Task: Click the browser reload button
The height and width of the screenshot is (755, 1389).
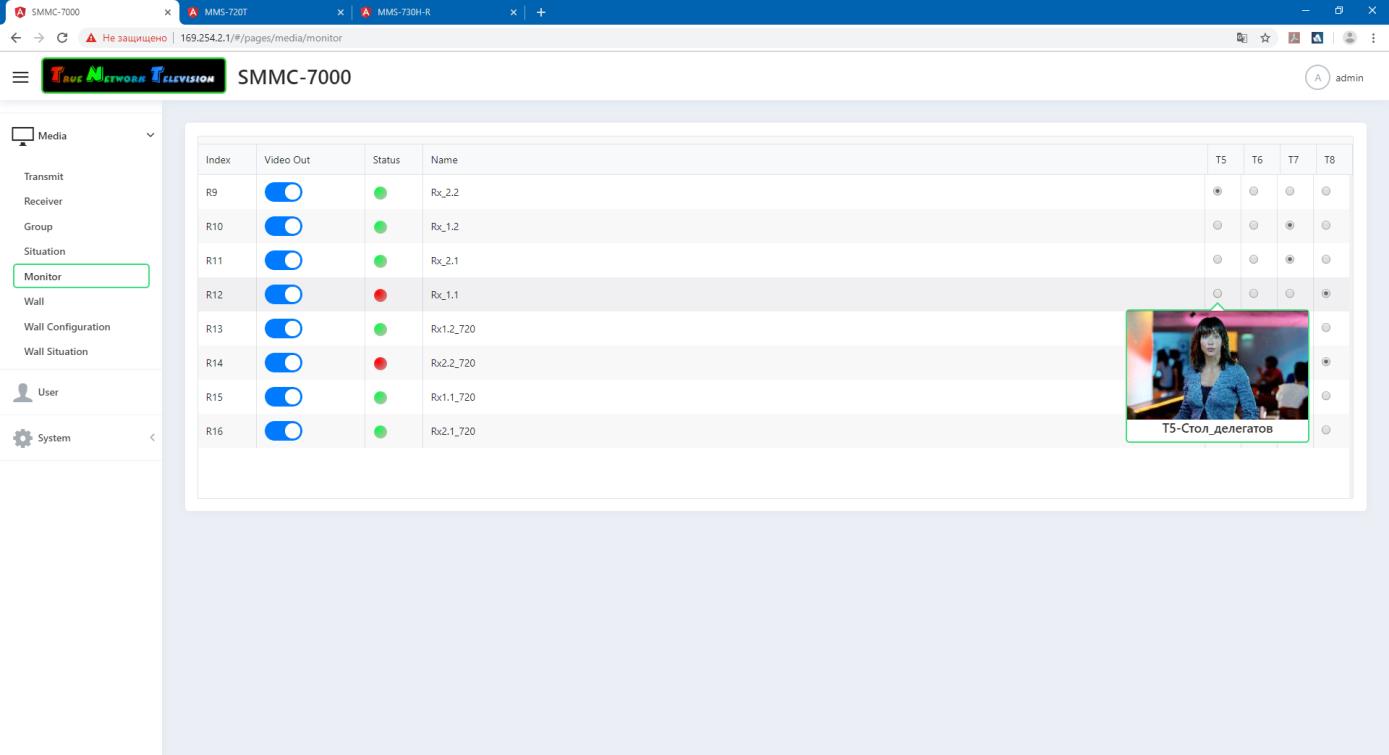Action: point(63,38)
